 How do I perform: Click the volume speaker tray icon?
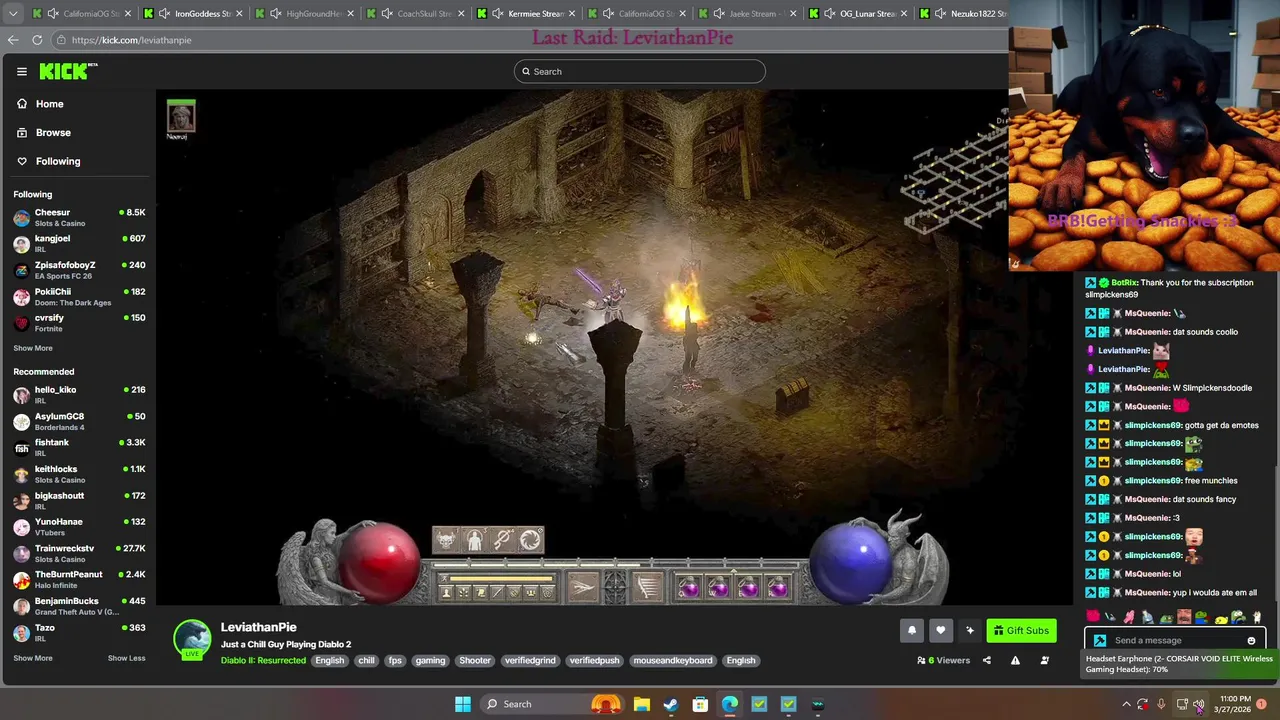[x=1198, y=704]
